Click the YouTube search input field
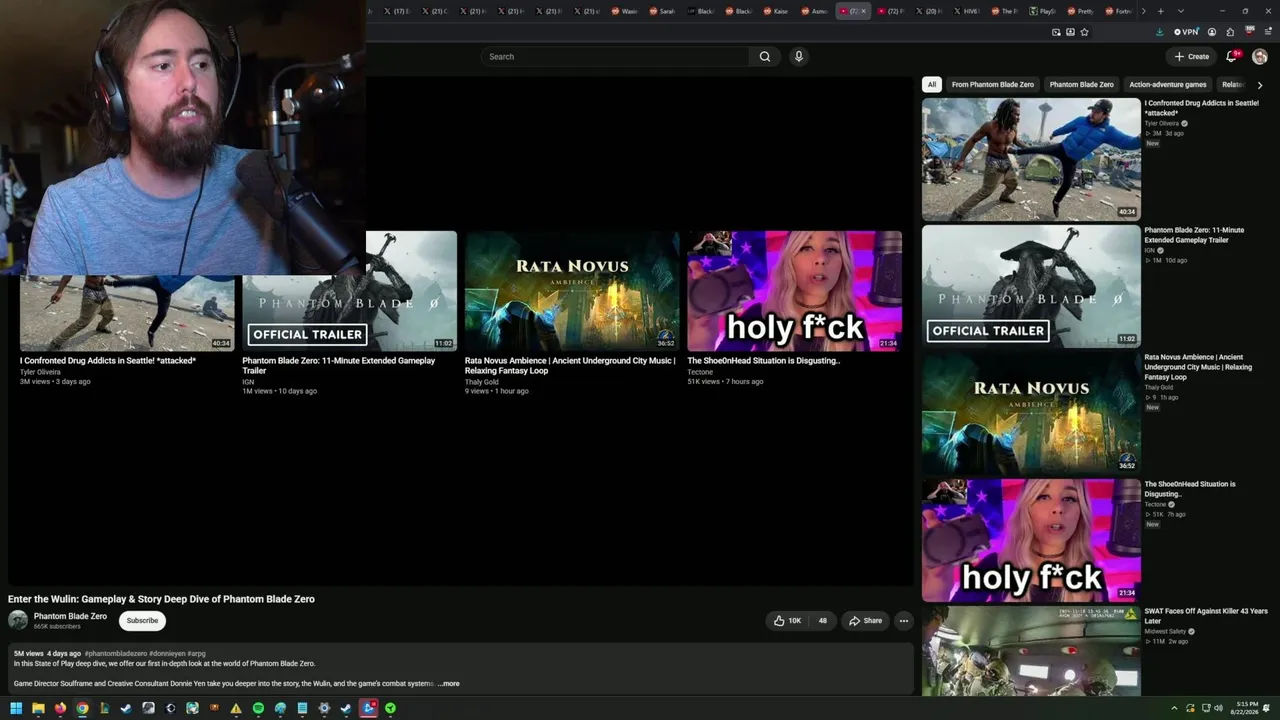This screenshot has width=1280, height=720. pos(616,57)
